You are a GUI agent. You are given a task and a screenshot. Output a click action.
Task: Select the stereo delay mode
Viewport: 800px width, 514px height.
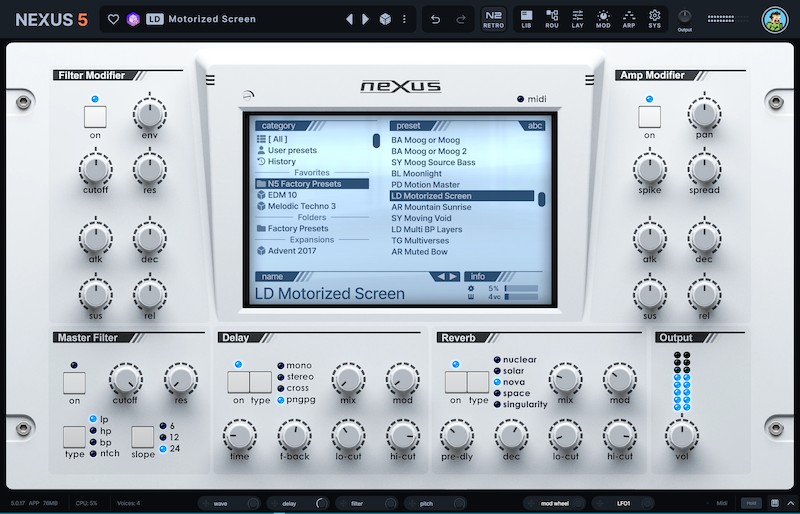click(x=295, y=377)
